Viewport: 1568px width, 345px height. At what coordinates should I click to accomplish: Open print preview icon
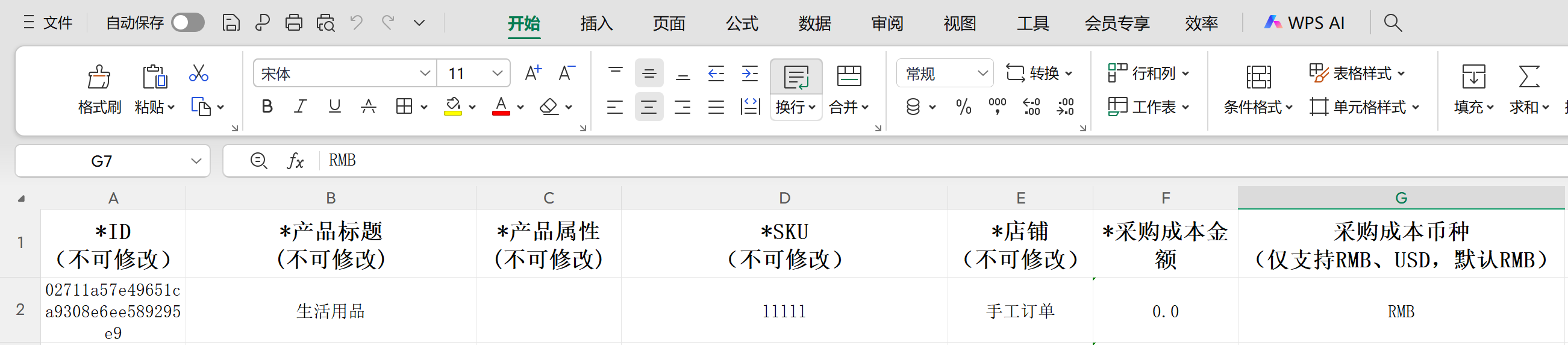click(x=326, y=23)
